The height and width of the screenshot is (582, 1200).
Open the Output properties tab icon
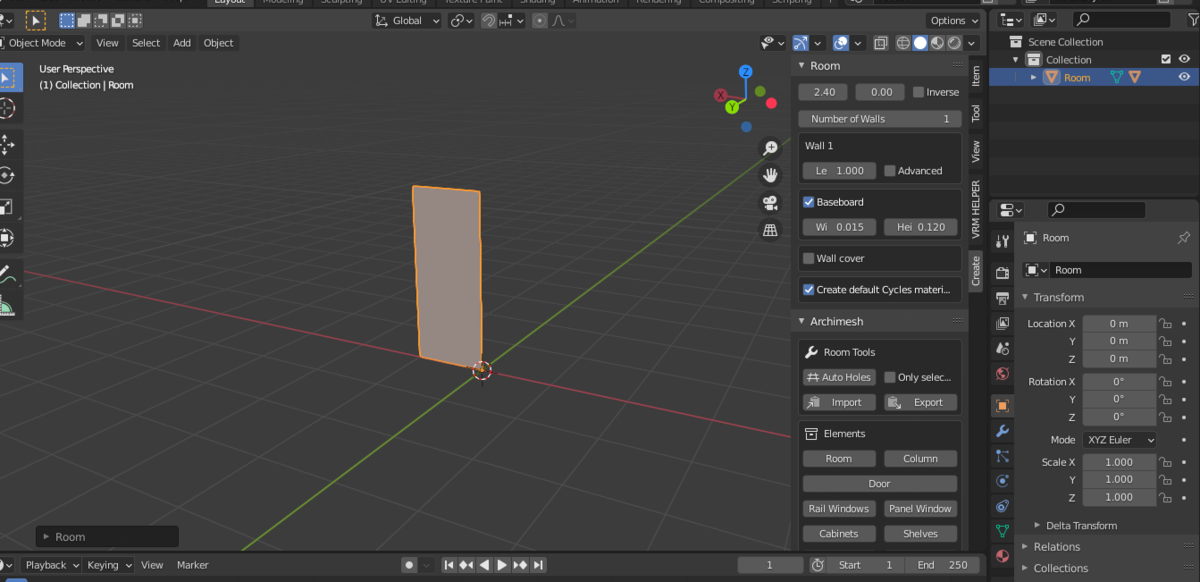pos(1003,298)
